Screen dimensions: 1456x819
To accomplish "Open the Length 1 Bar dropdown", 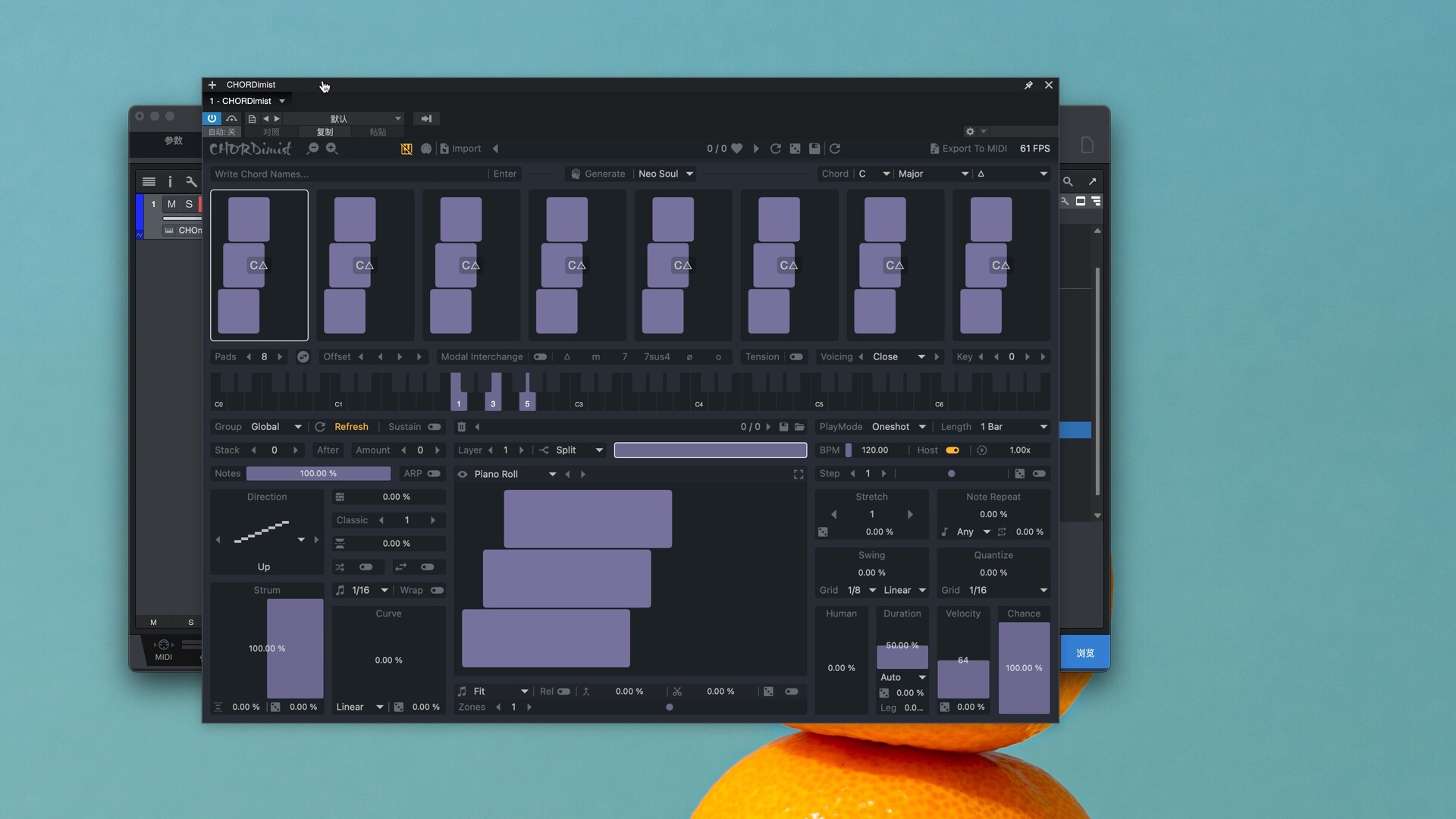I will pos(1013,427).
